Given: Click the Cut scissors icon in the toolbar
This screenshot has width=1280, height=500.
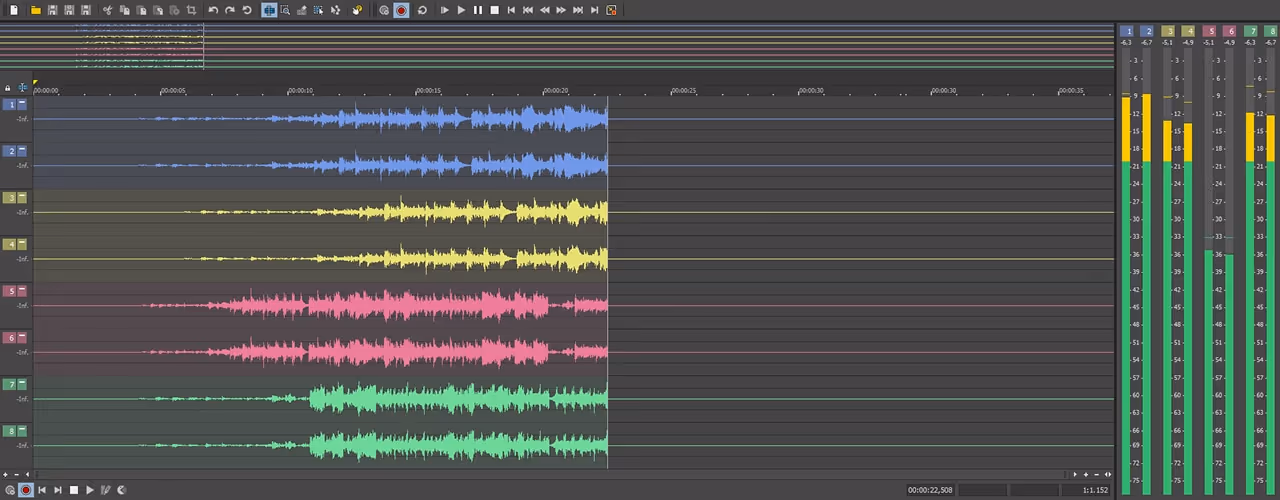Looking at the screenshot, I should pyautogui.click(x=107, y=10).
